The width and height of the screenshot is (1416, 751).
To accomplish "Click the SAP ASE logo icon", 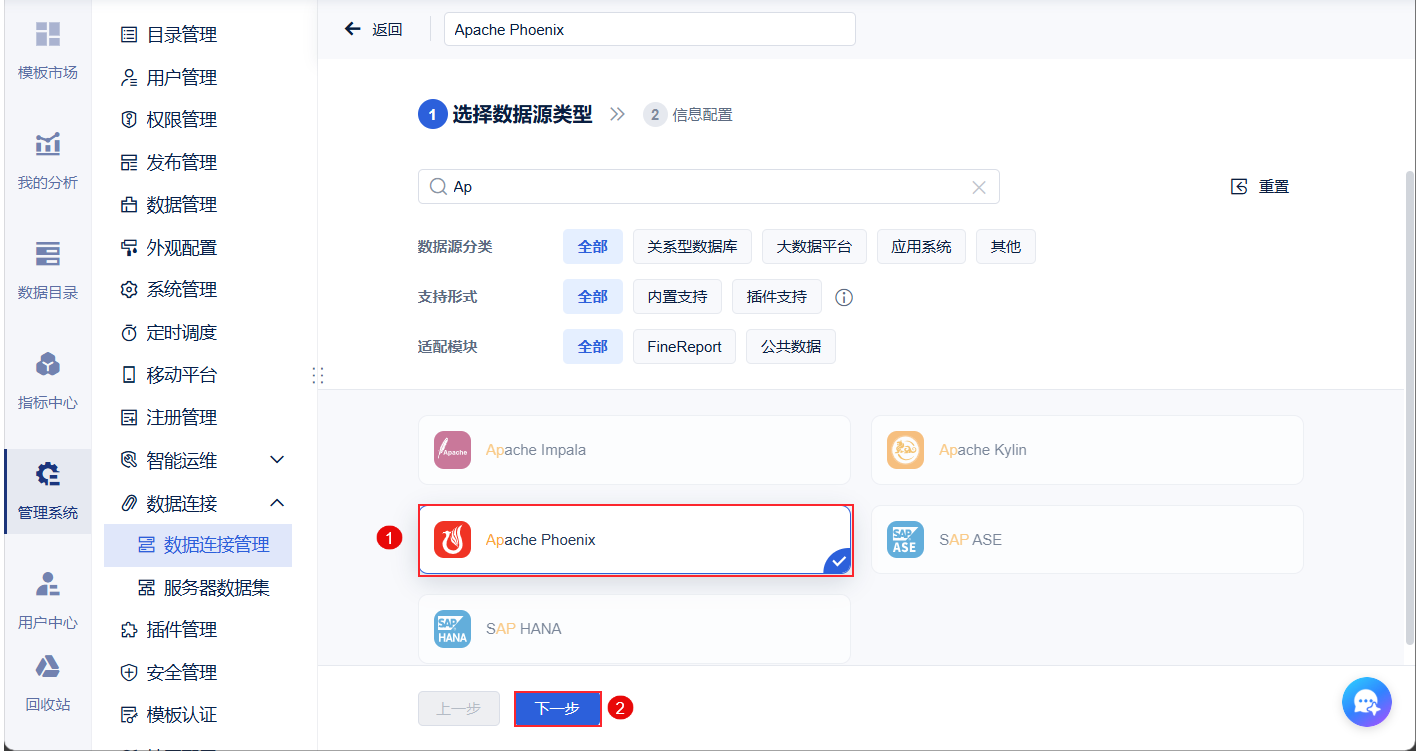I will click(906, 540).
